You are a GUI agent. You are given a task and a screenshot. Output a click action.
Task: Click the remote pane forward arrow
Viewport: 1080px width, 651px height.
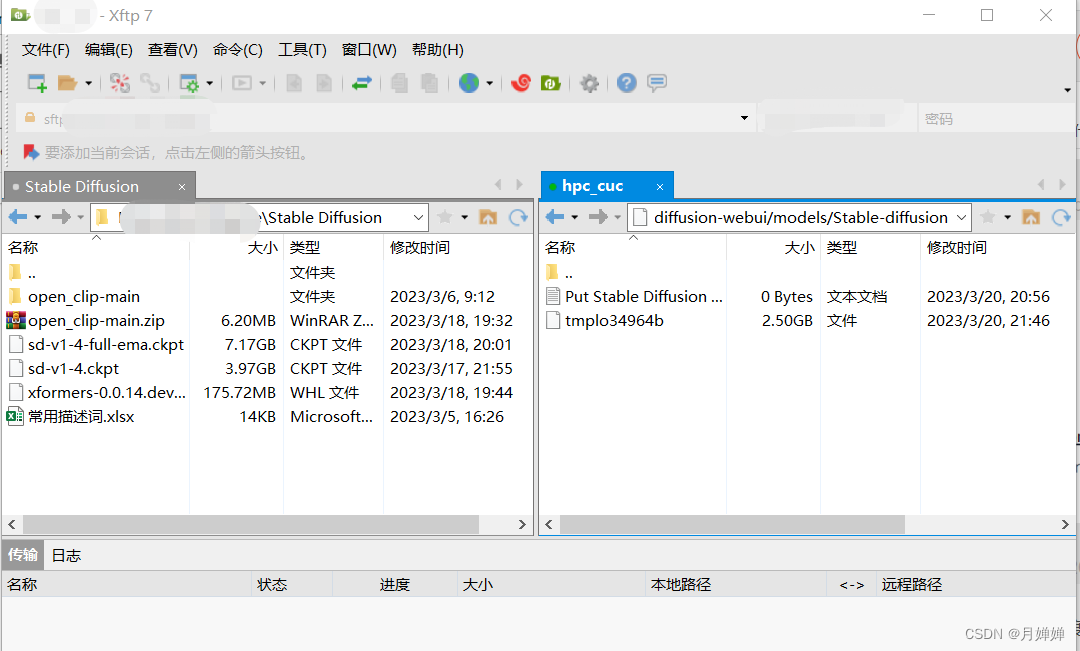pos(599,217)
